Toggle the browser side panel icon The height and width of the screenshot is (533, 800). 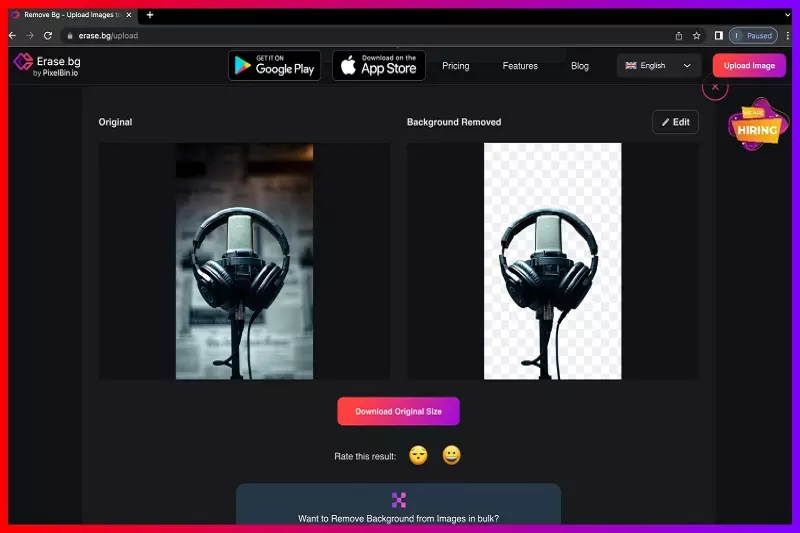(718, 36)
